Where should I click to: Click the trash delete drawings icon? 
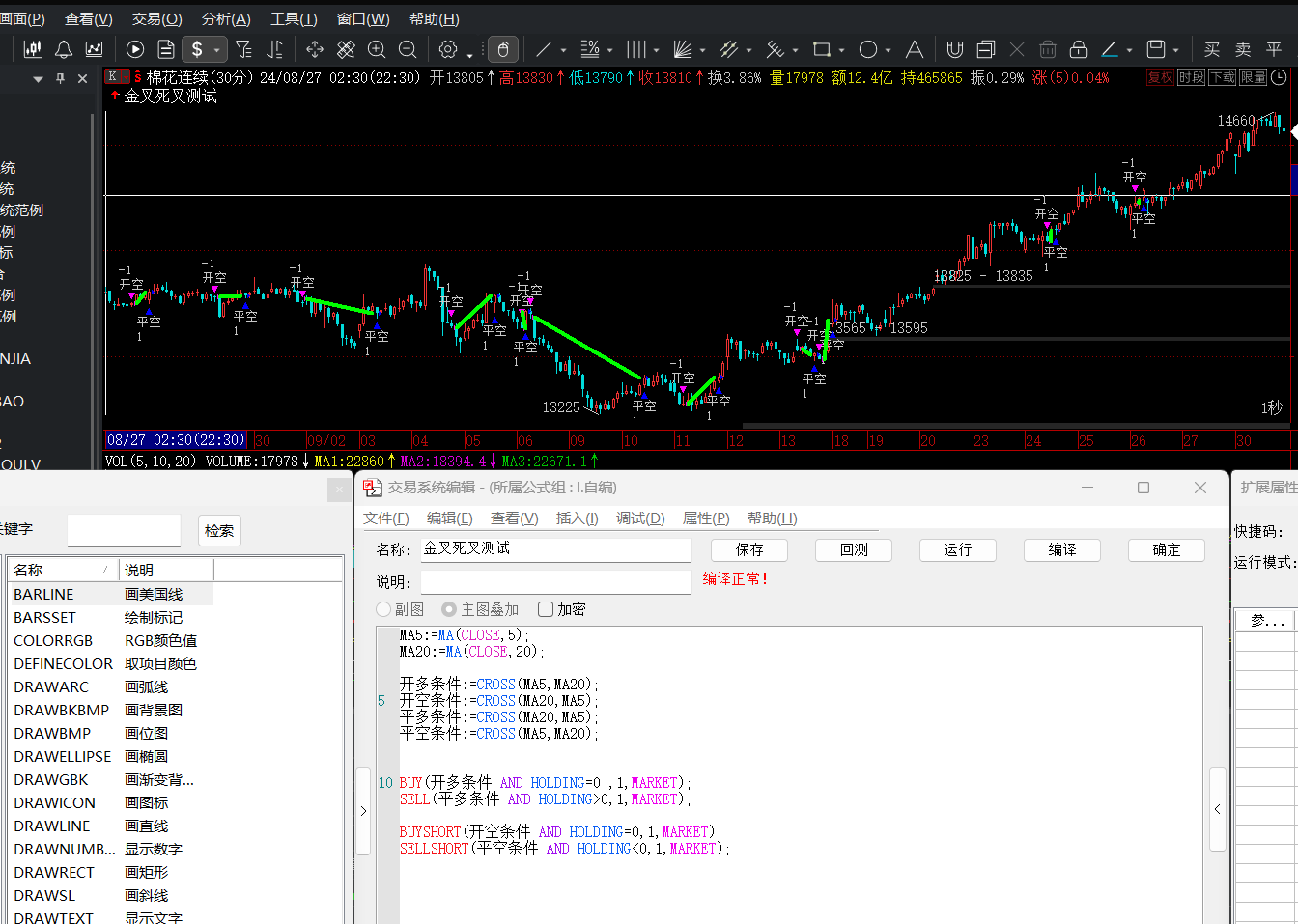pyautogui.click(x=1048, y=49)
